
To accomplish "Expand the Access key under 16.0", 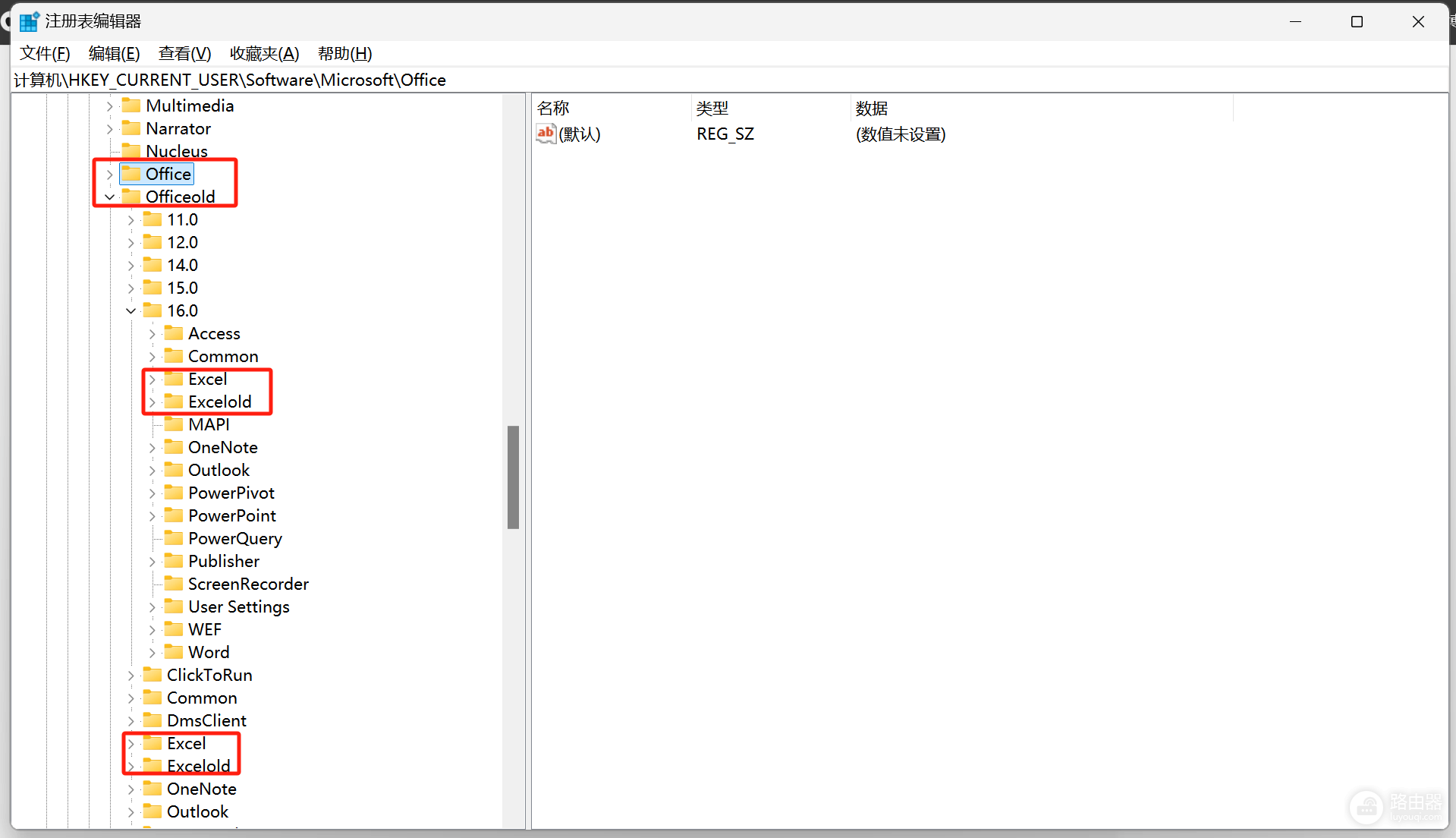I will click(x=153, y=334).
